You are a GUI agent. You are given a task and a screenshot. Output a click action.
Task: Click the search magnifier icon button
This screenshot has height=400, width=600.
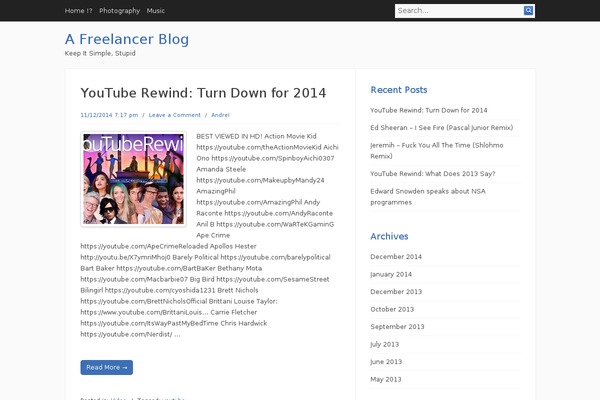click(x=528, y=11)
